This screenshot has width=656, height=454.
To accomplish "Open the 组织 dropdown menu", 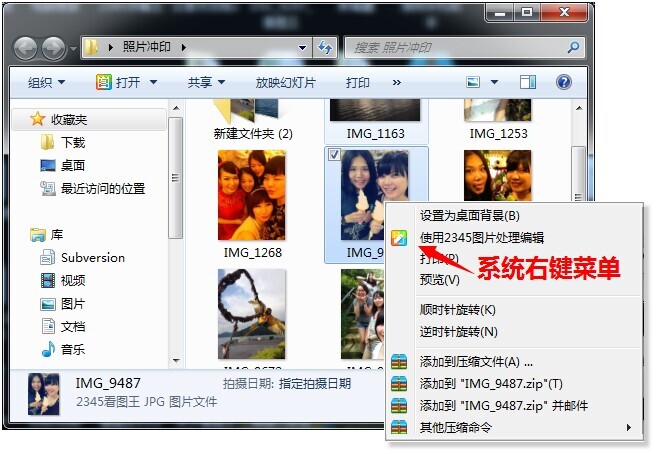I will tap(46, 82).
